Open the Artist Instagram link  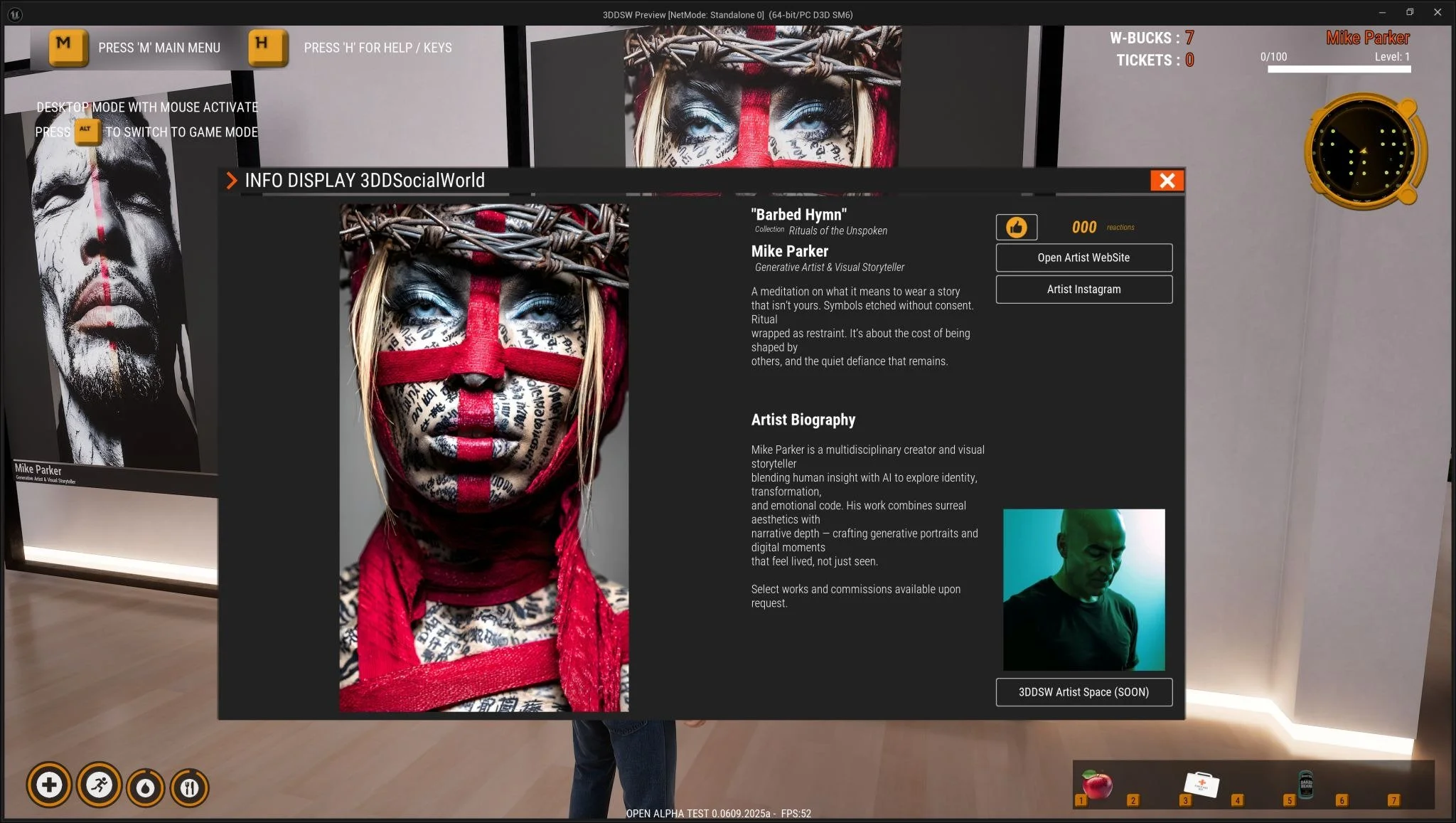[1083, 290]
